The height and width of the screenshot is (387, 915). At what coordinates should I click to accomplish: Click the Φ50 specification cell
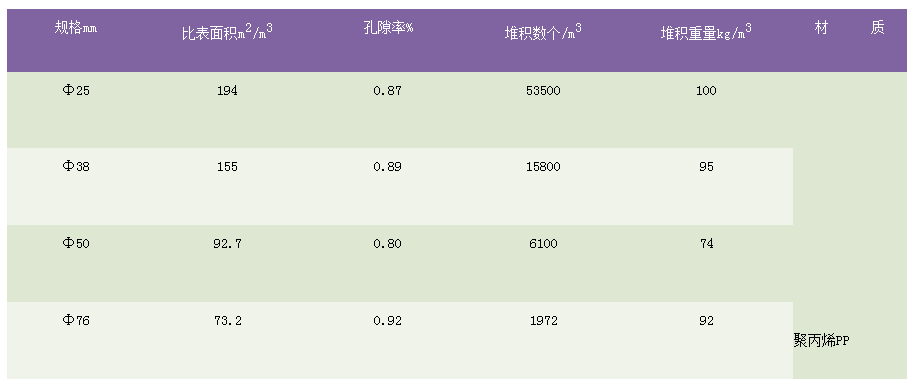pyautogui.click(x=76, y=243)
